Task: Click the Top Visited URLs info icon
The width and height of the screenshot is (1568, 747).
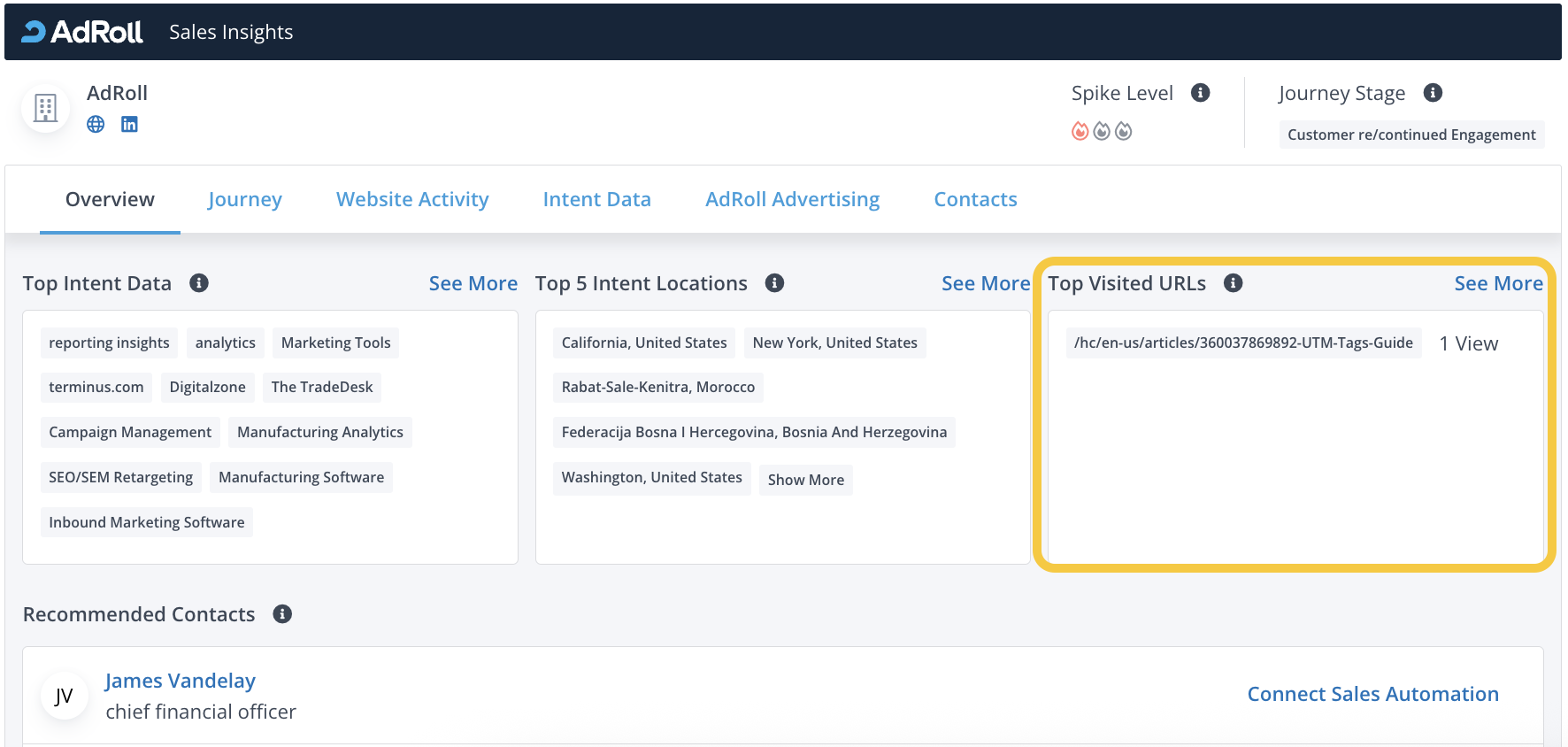Action: coord(1233,283)
